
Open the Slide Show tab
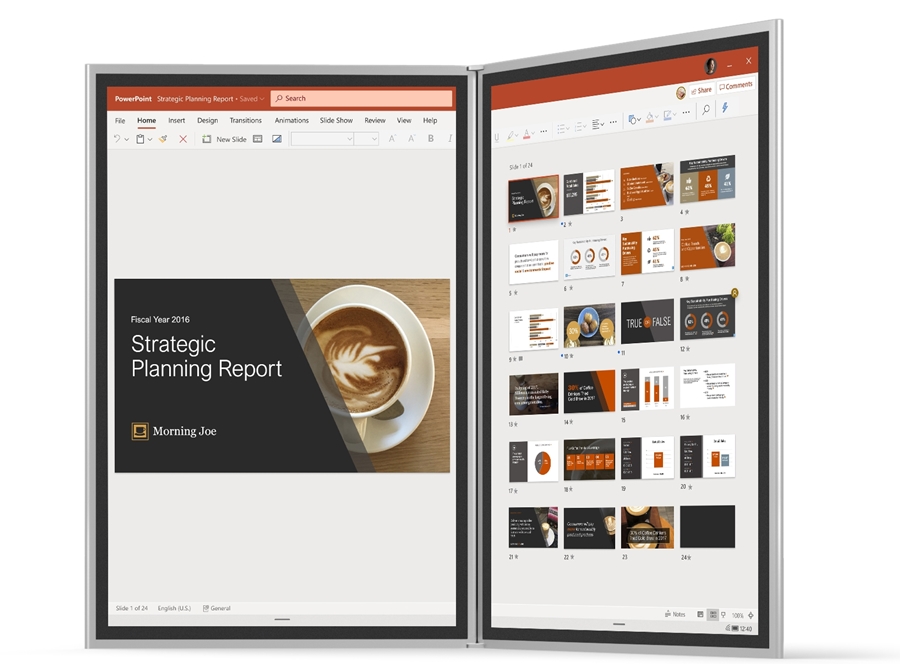pos(336,120)
